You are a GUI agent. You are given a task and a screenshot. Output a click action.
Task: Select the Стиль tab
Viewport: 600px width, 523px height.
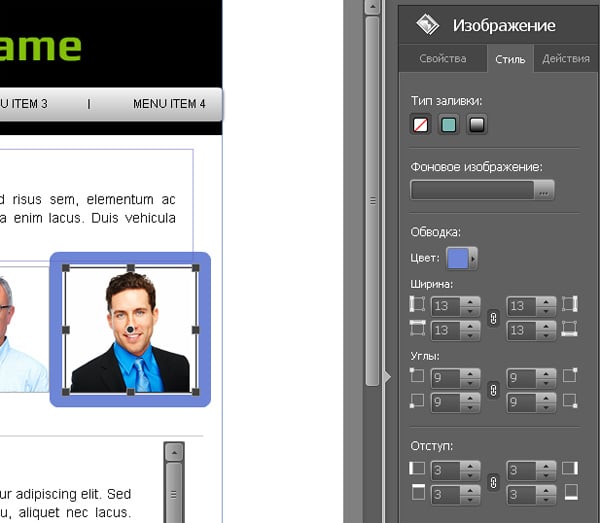click(510, 59)
